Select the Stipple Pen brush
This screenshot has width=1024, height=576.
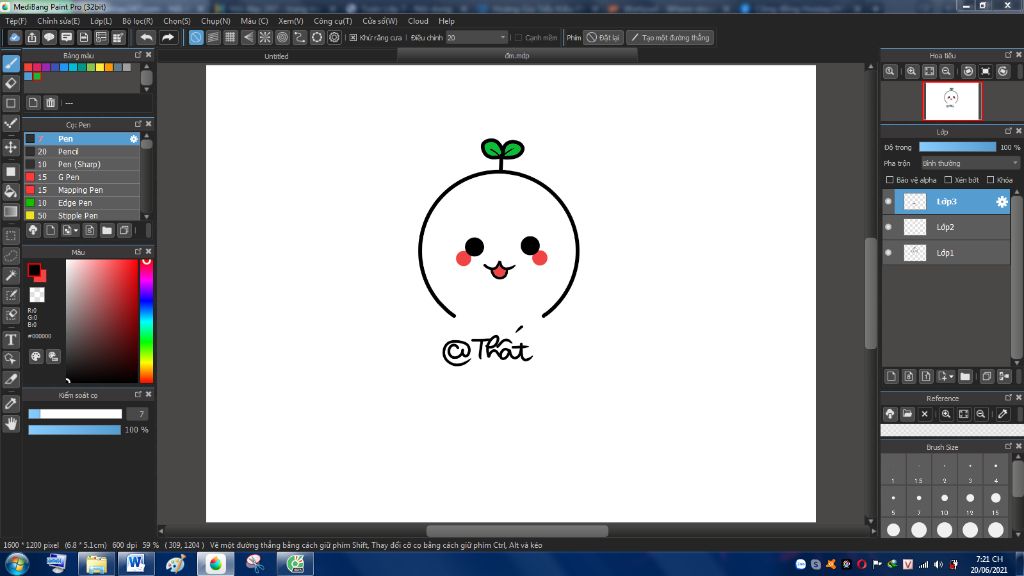[82, 216]
